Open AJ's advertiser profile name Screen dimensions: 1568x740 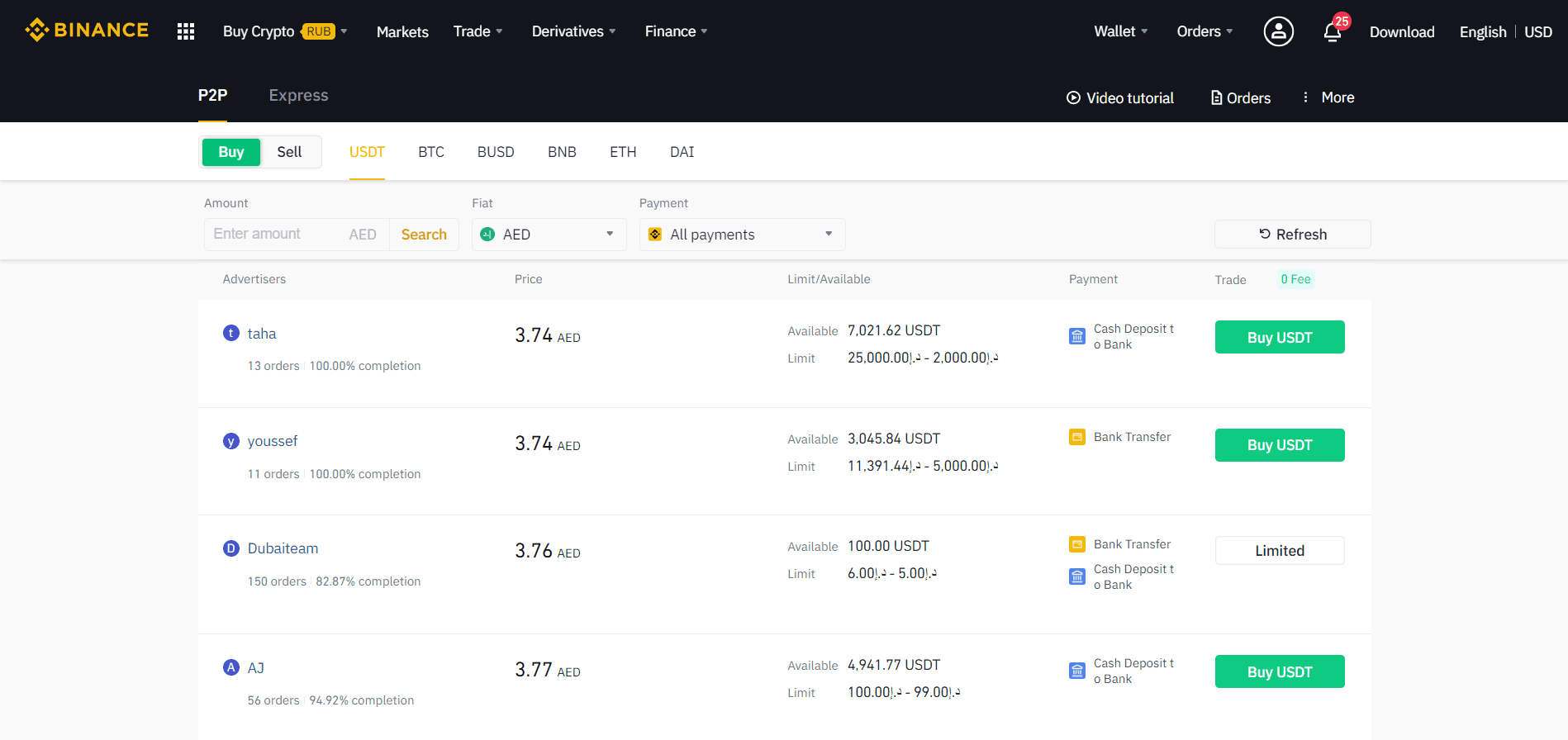point(256,667)
